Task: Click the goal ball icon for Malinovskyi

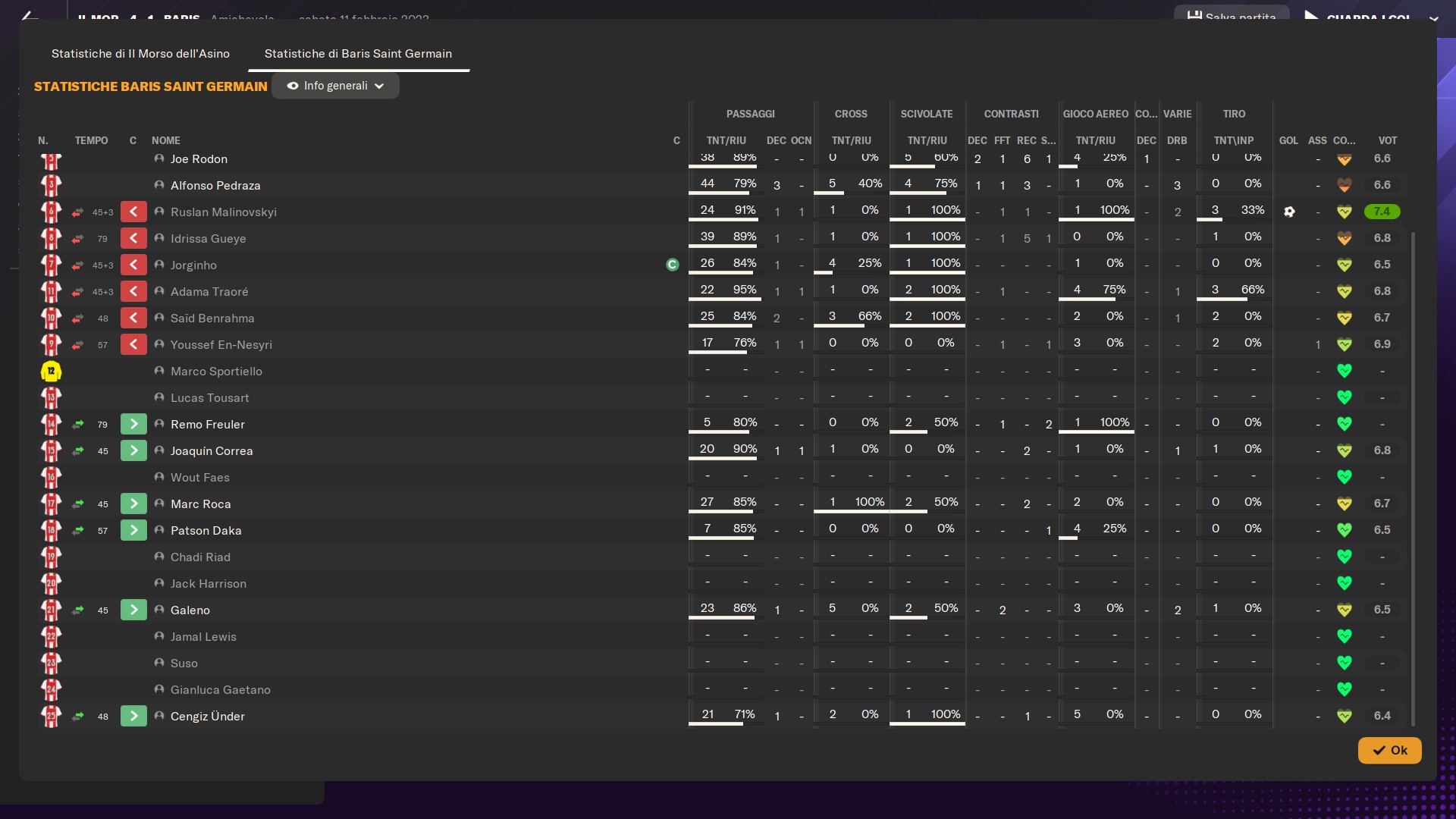Action: (x=1289, y=212)
